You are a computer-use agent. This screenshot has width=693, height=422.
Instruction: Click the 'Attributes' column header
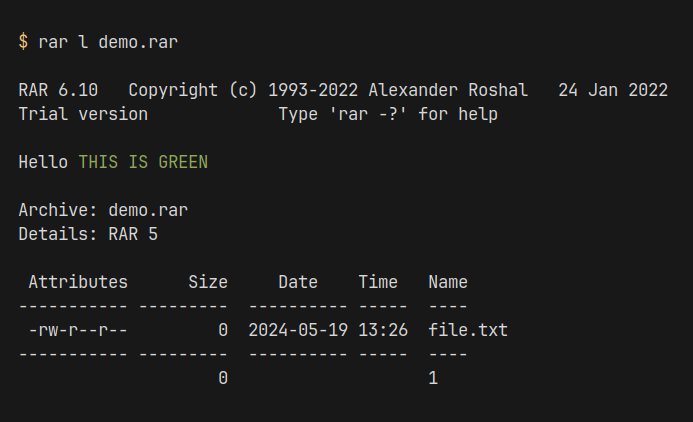coord(78,282)
